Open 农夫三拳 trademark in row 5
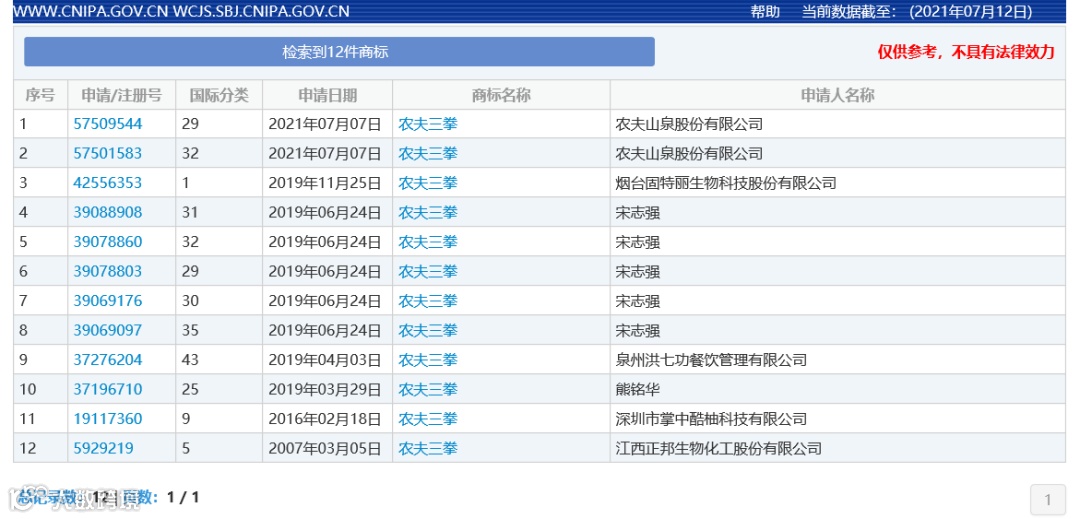The image size is (1080, 519). [x=428, y=242]
